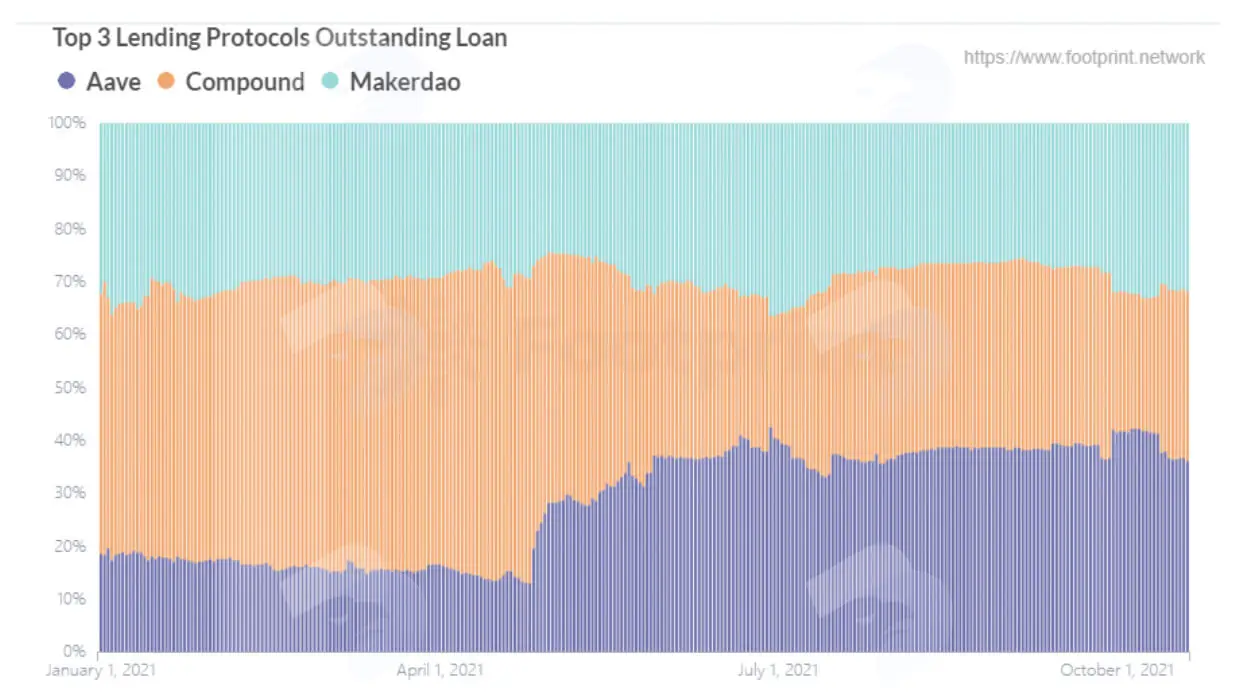Click the Makerdao teal legend dot
Screen dimensions: 1238x694
pyautogui.click(x=330, y=82)
